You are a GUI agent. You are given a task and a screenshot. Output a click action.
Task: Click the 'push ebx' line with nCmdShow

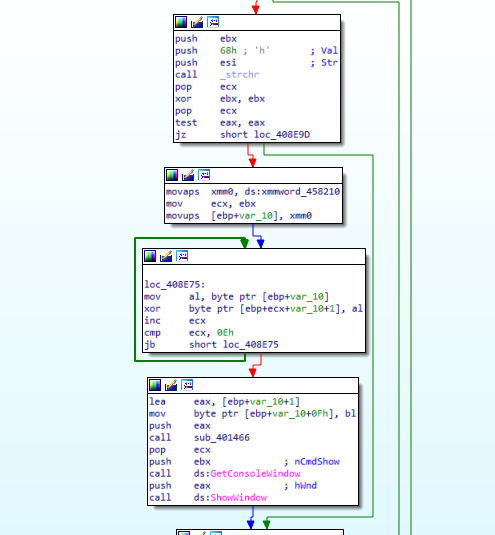click(x=180, y=462)
